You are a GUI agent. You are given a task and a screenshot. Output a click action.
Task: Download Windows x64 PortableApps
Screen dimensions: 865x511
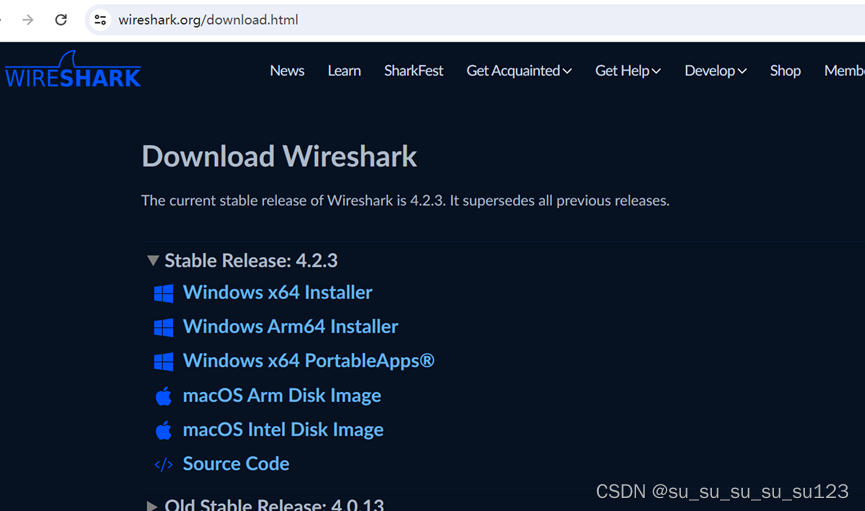click(x=308, y=361)
